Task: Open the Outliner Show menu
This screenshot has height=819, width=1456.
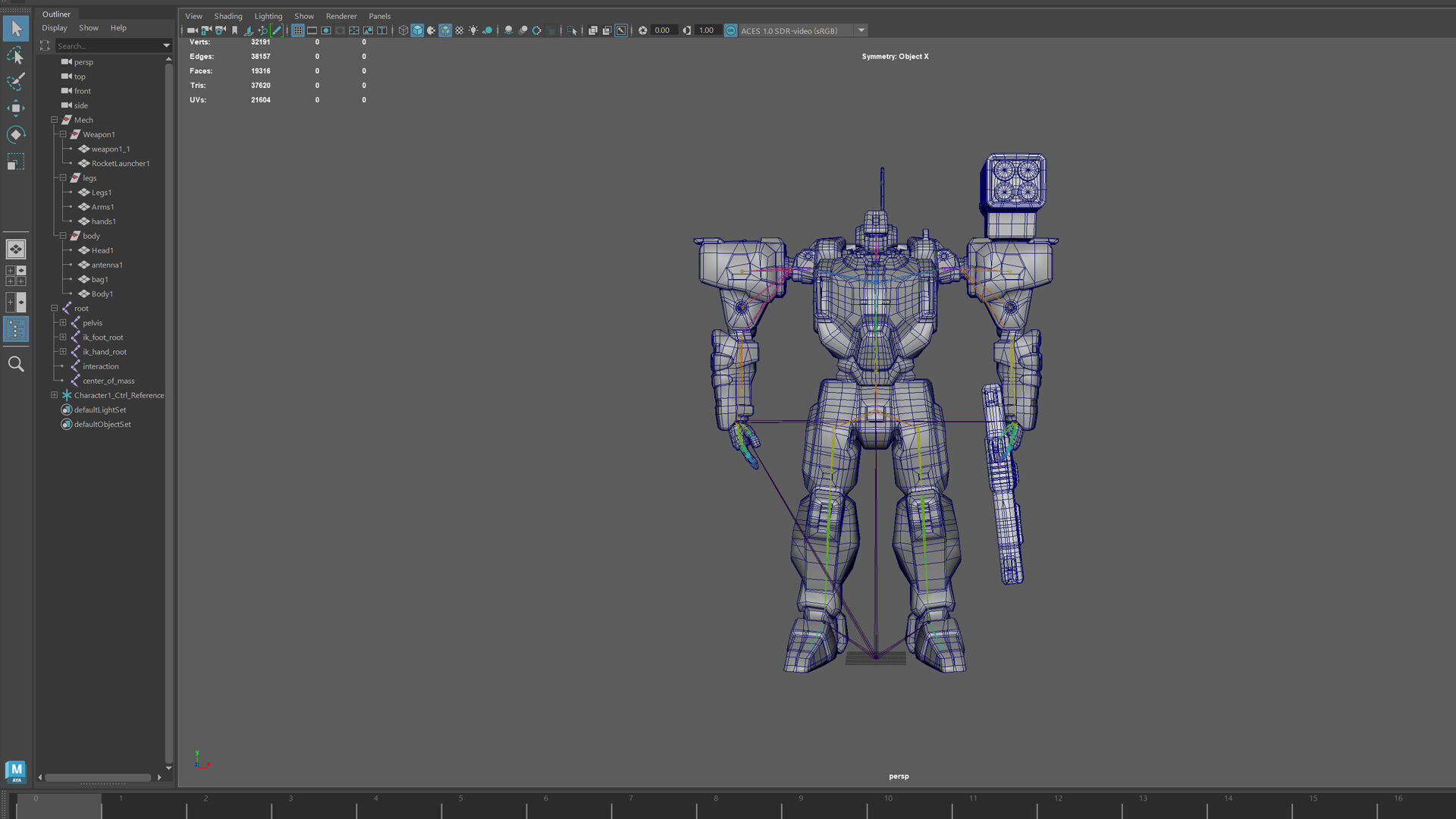Action: click(x=89, y=28)
